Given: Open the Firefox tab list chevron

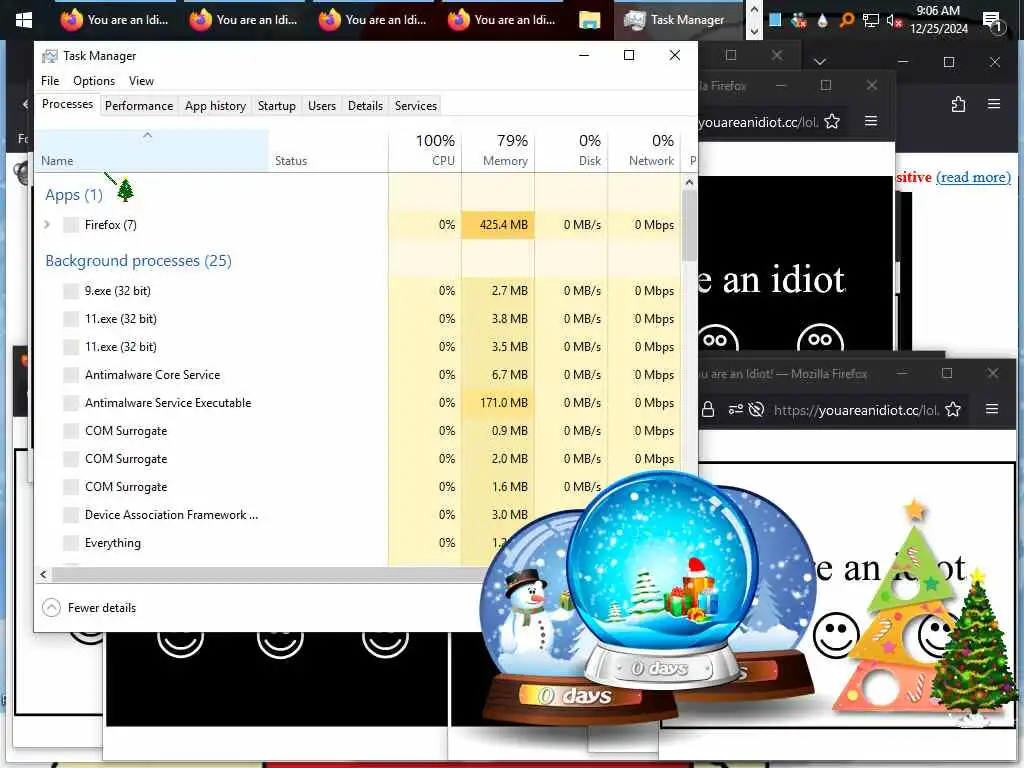Looking at the screenshot, I should [x=820, y=61].
